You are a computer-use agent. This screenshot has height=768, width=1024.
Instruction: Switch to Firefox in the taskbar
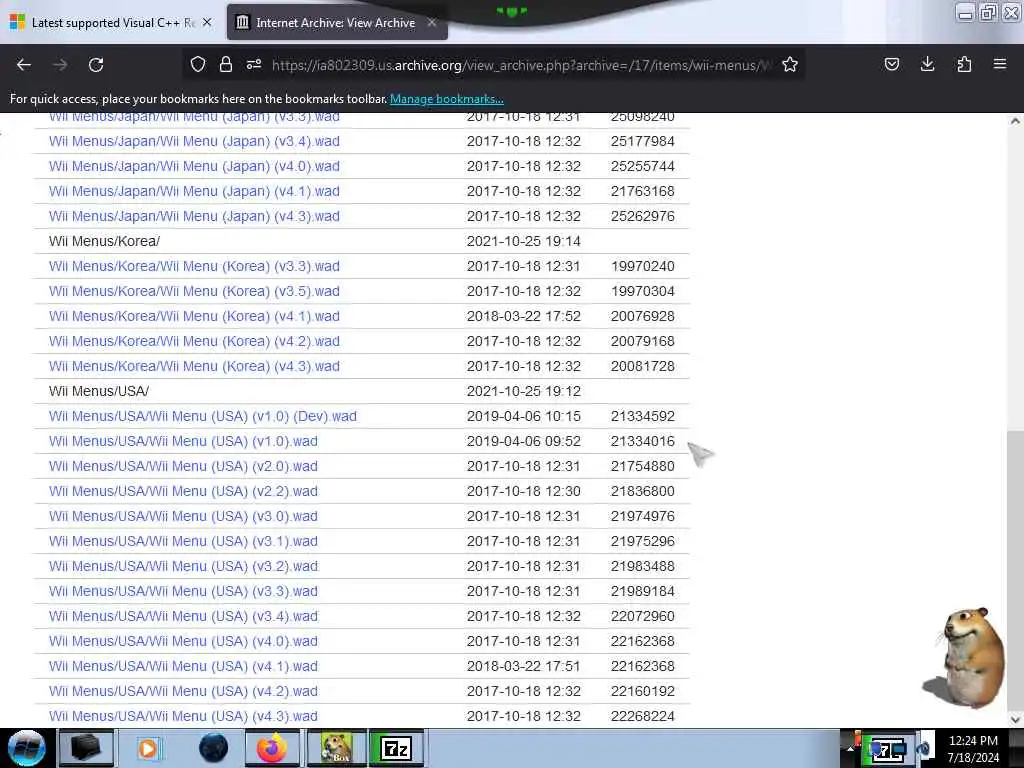click(x=272, y=748)
